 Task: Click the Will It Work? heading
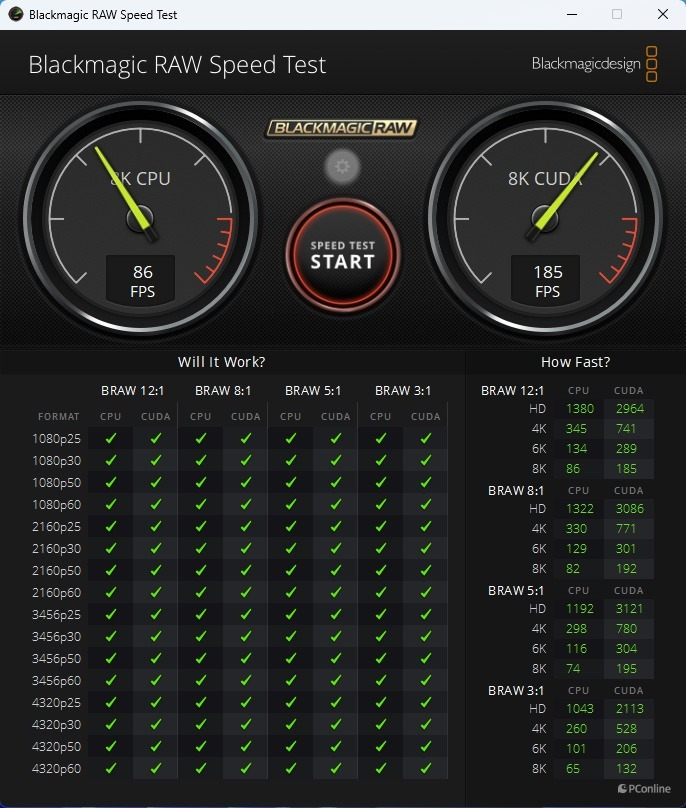click(222, 362)
